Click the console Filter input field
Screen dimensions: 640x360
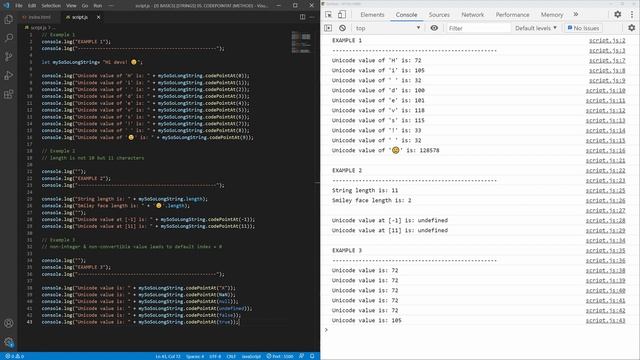pos(478,28)
